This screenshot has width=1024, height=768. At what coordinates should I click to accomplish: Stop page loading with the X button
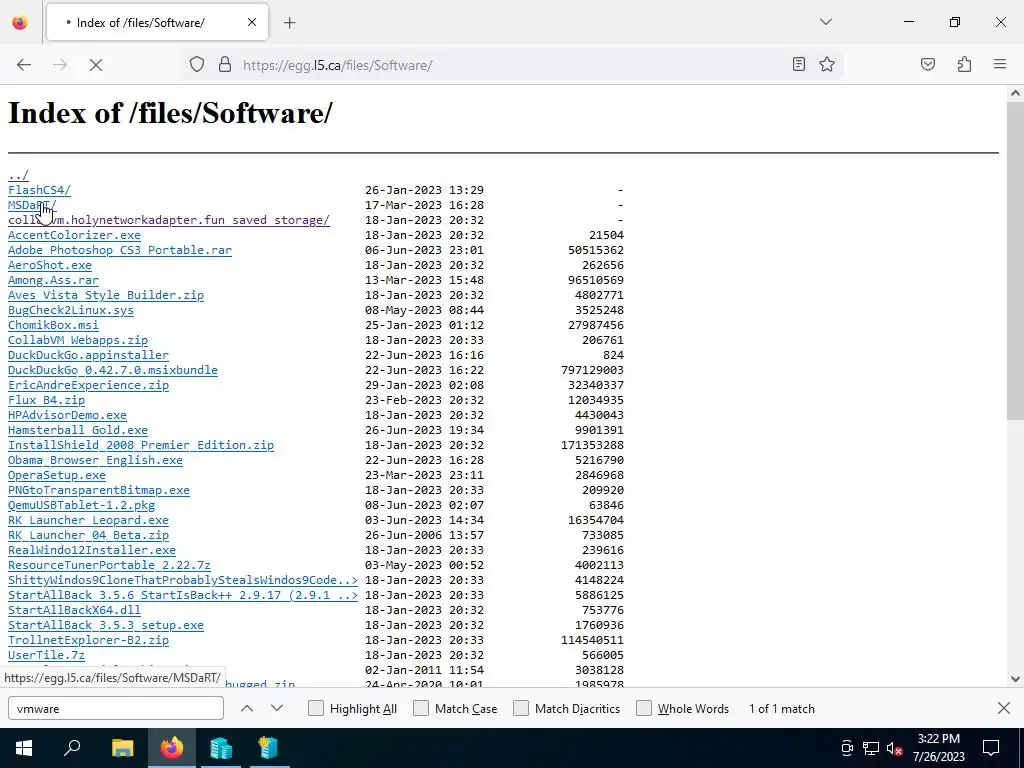click(95, 65)
